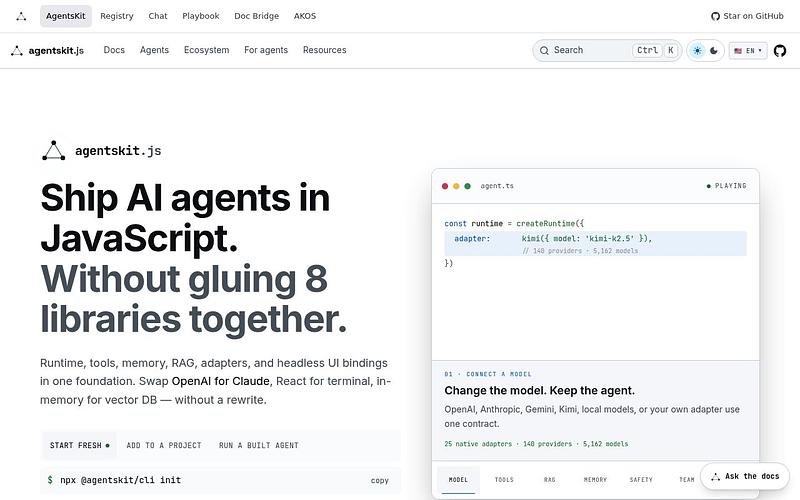
Task: Open the AKOS tab
Action: (305, 16)
